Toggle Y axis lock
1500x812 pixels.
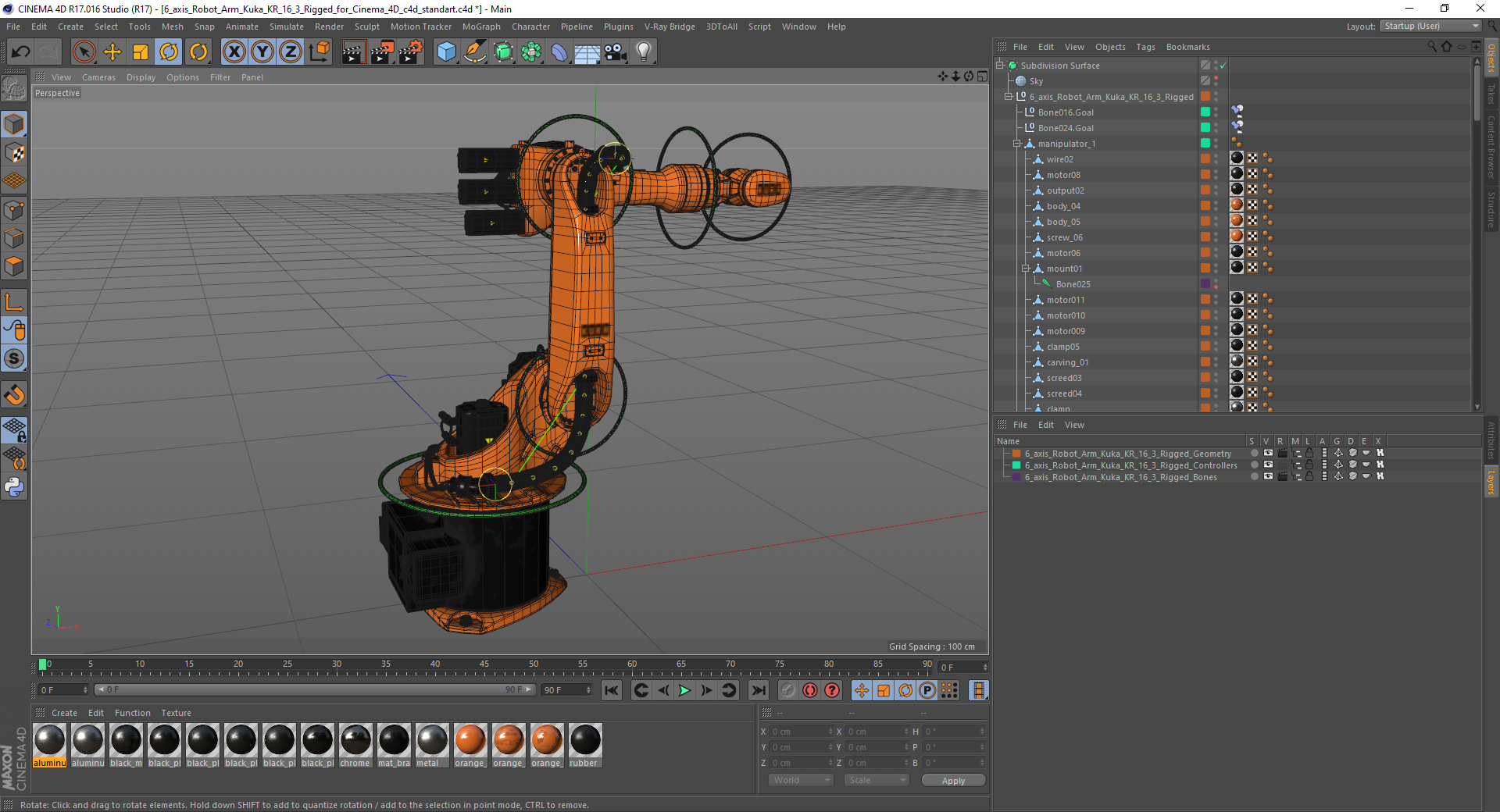pyautogui.click(x=262, y=52)
